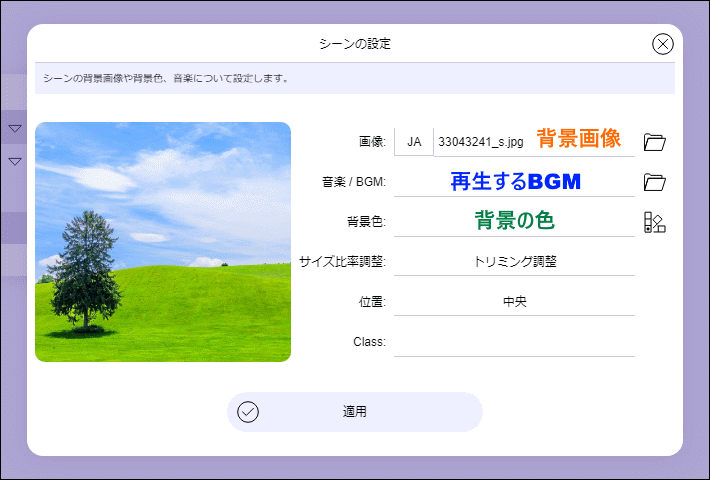Open the background color palette picker
The width and height of the screenshot is (710, 480).
click(x=655, y=222)
